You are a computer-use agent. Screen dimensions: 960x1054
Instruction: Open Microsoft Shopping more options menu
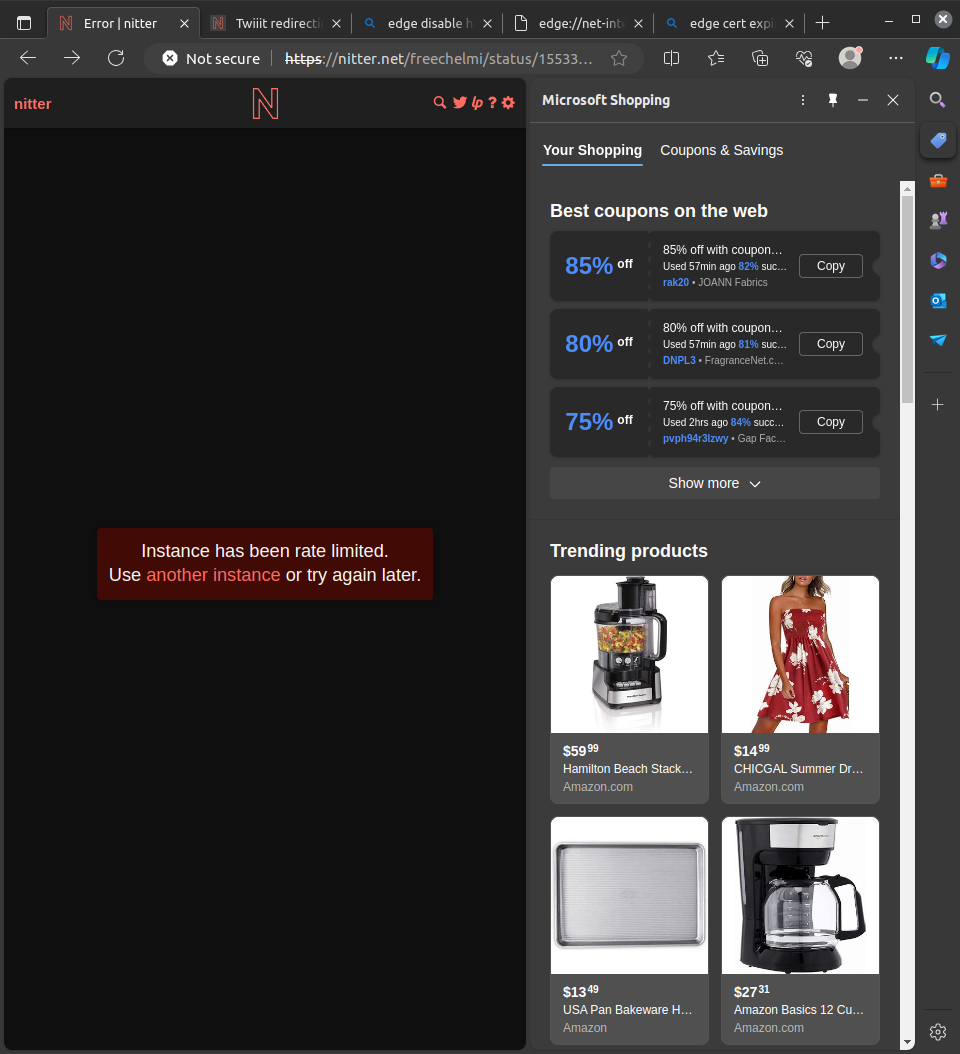click(x=803, y=100)
